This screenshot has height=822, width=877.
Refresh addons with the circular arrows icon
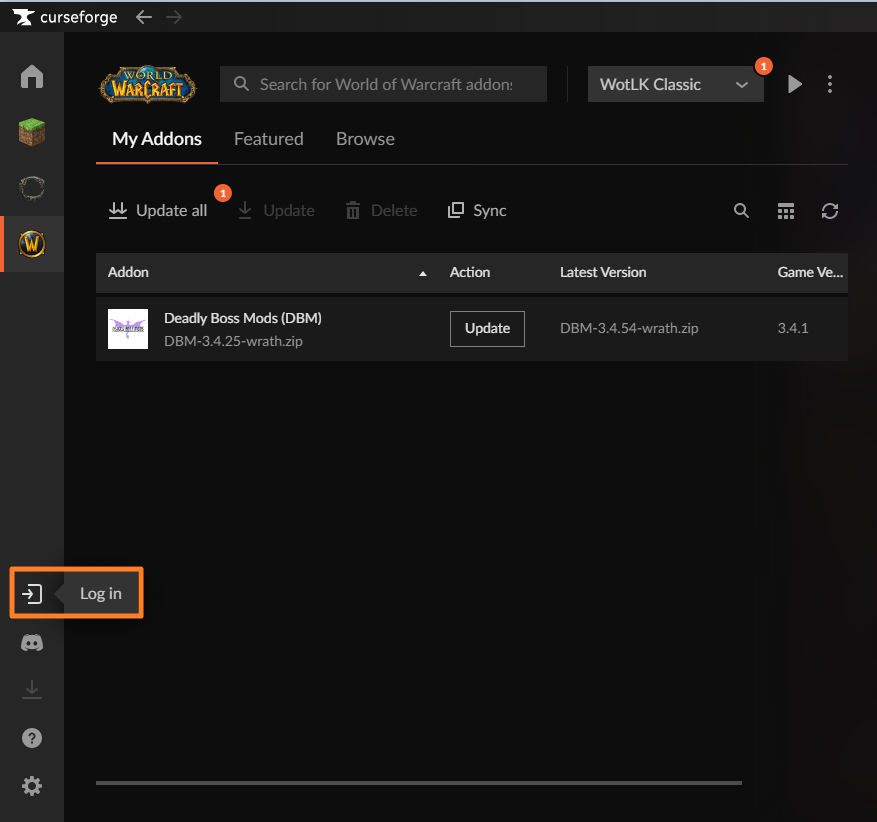click(830, 211)
